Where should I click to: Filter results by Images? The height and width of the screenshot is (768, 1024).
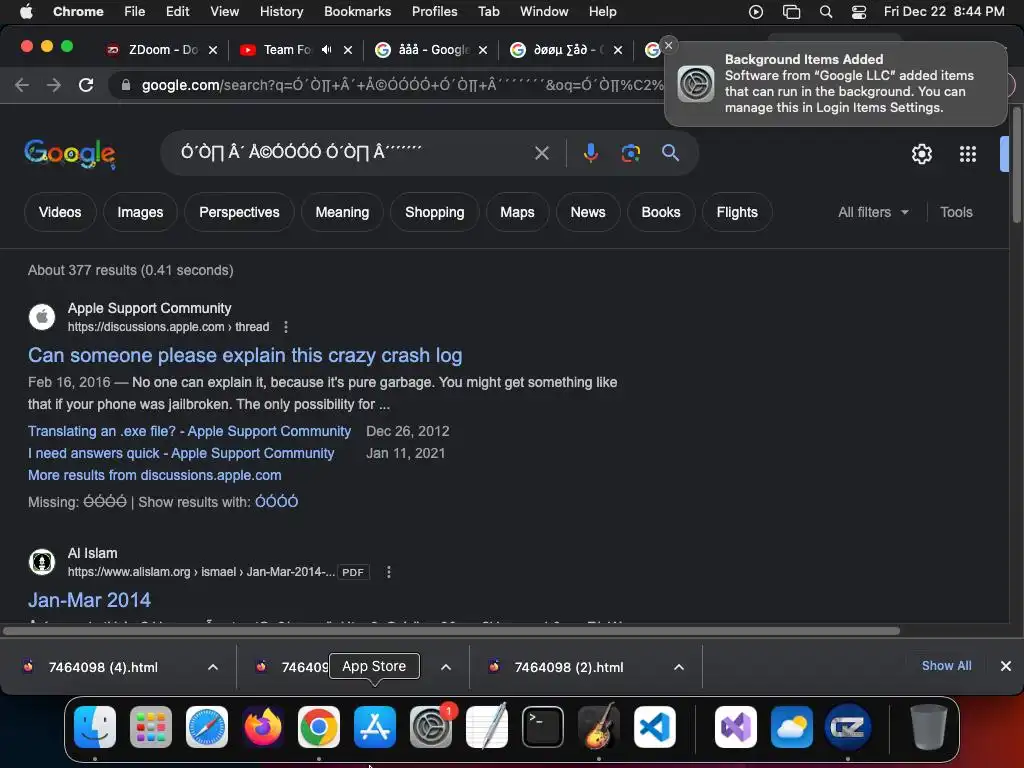point(140,212)
